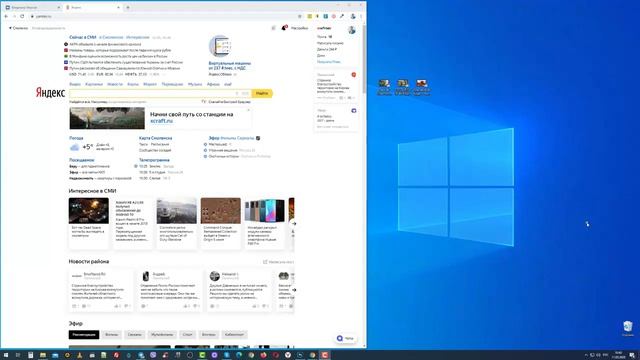Open the browser profile avatar in the toolbar
The image size is (640, 360).
[353, 16]
